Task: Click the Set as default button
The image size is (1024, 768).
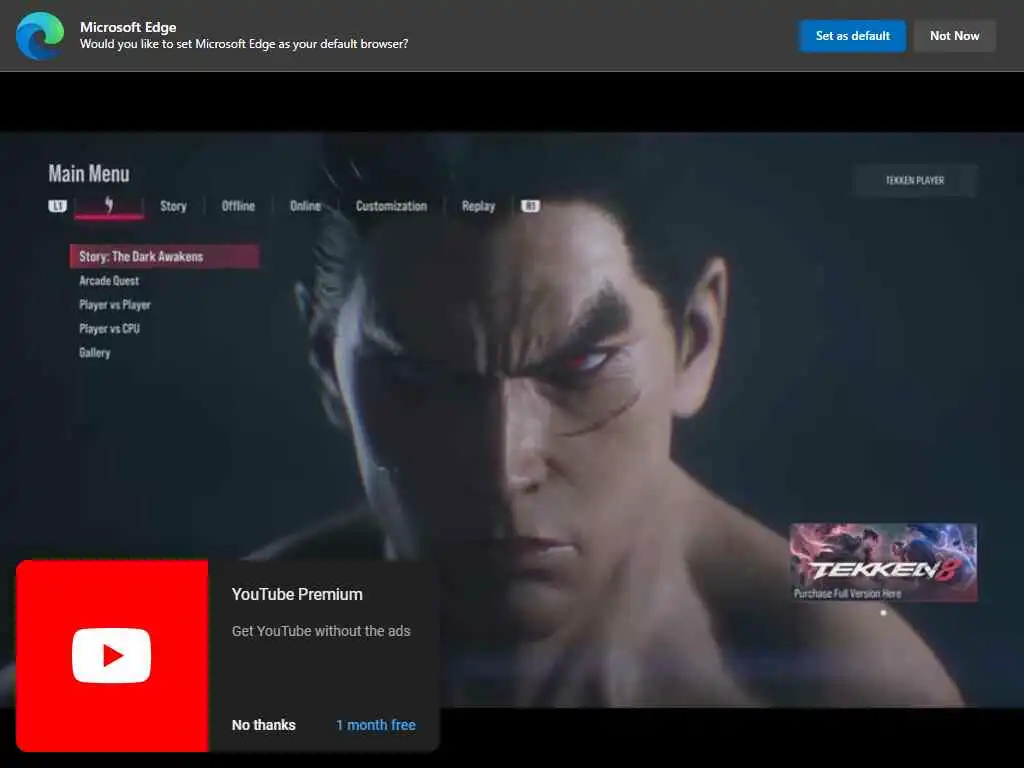Action: pyautogui.click(x=852, y=36)
